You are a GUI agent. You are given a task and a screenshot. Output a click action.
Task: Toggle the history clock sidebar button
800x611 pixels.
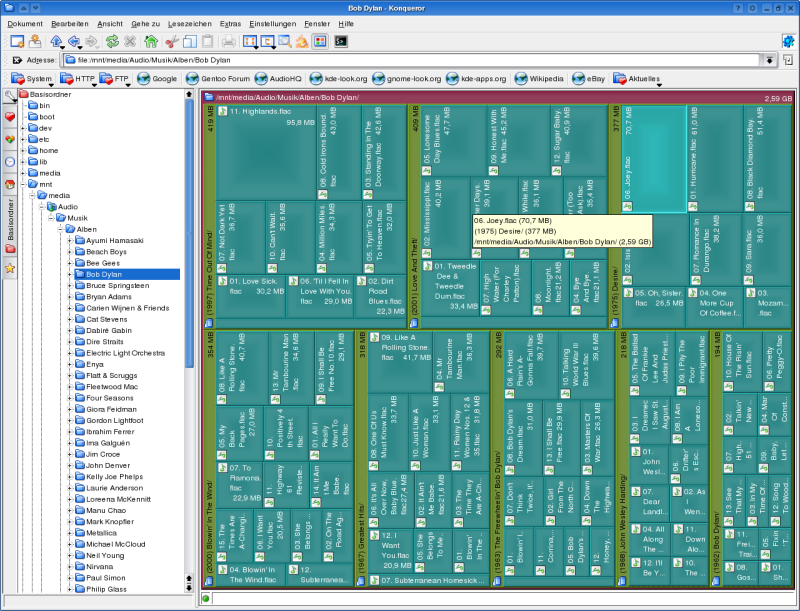point(10,162)
